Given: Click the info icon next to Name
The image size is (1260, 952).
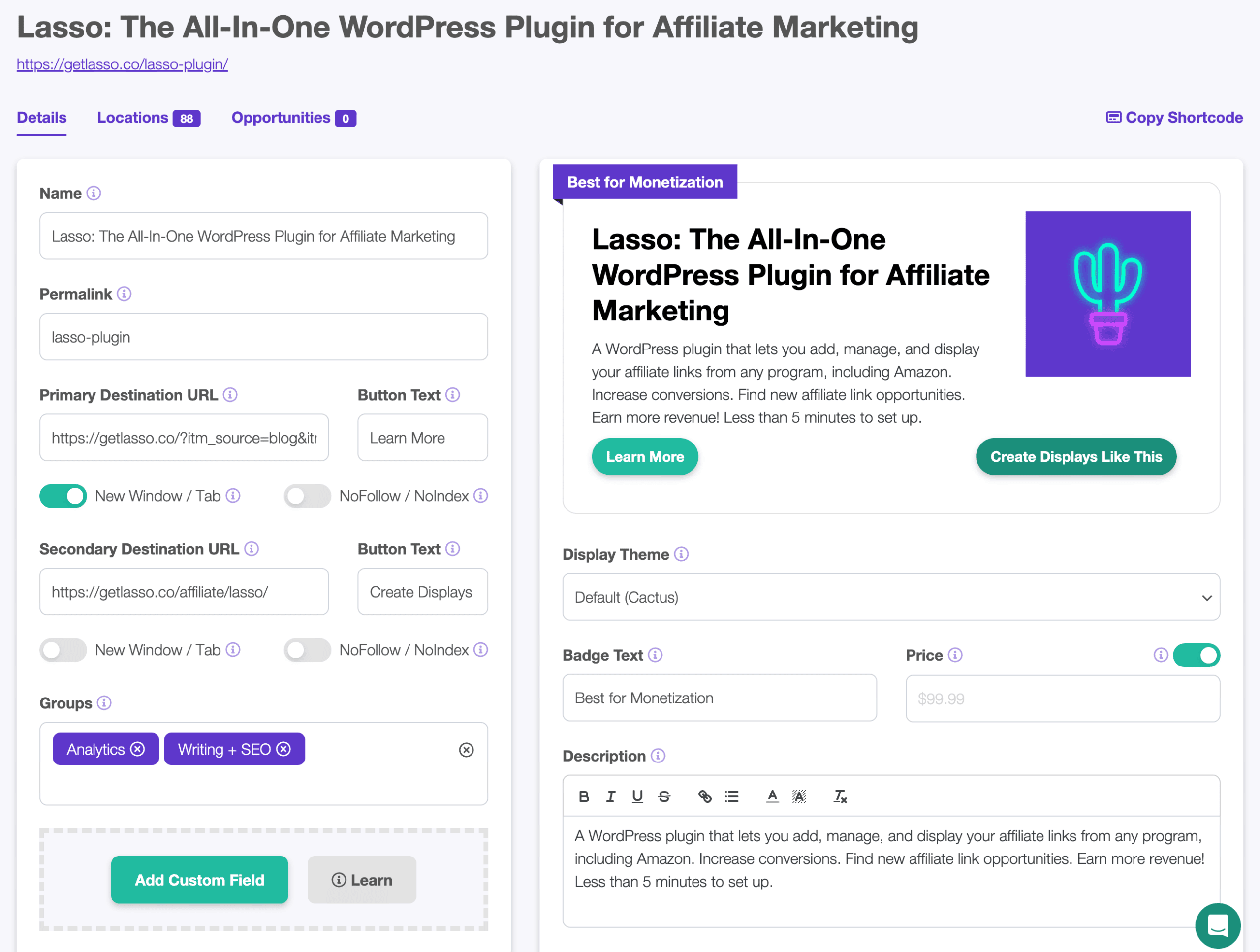Looking at the screenshot, I should tap(94, 193).
